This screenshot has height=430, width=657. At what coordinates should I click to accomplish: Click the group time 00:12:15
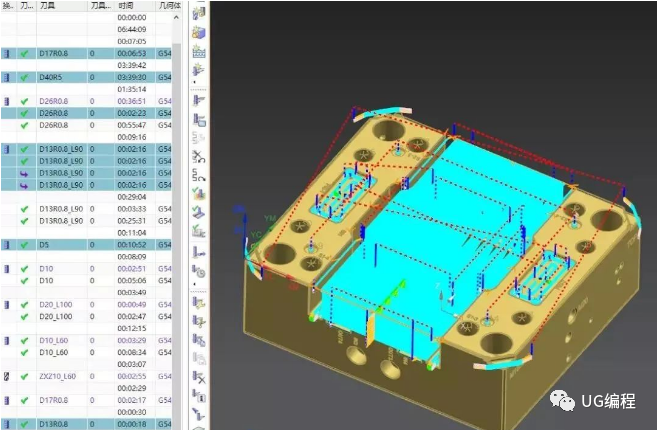[x=132, y=329]
